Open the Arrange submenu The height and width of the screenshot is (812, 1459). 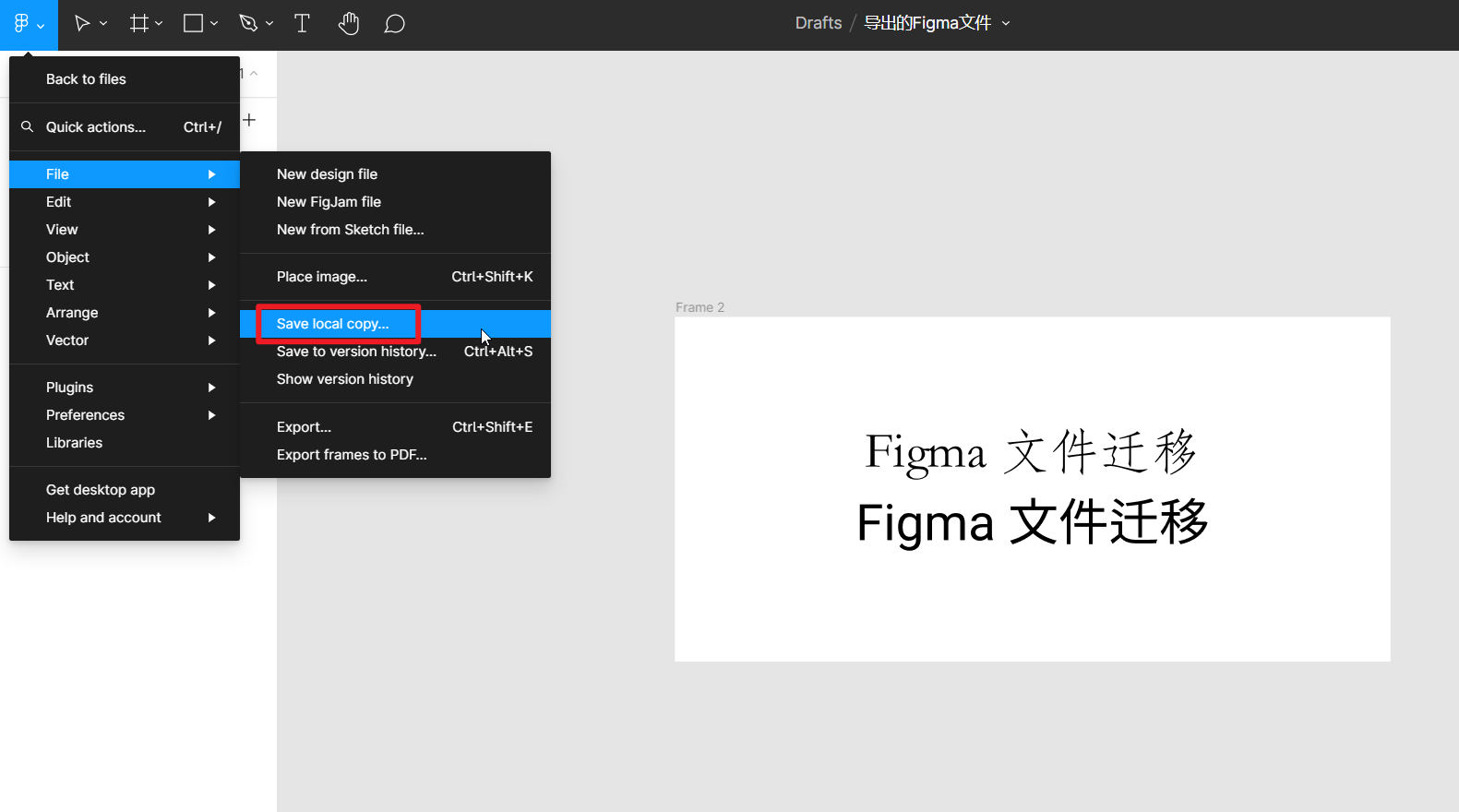125,313
